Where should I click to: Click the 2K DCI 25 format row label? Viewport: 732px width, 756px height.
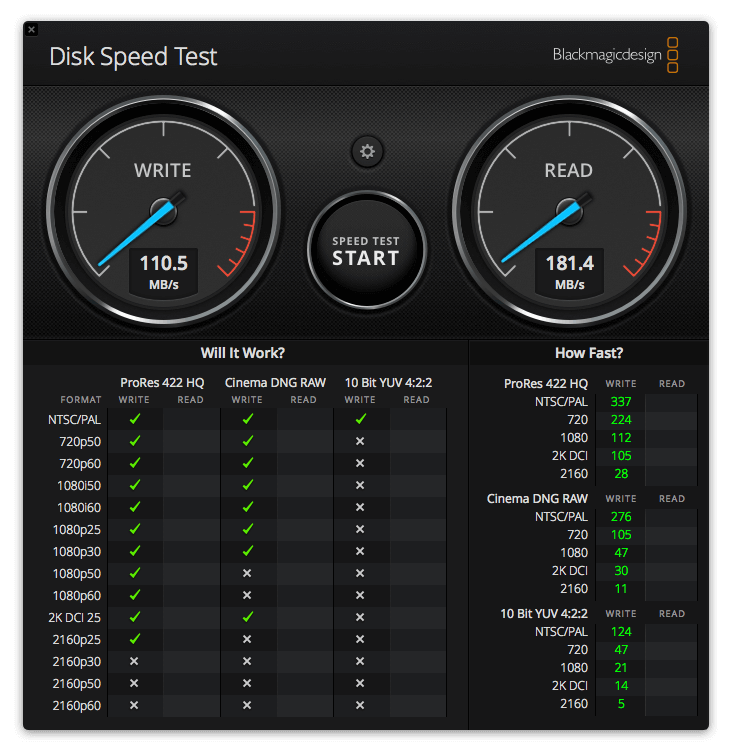[x=74, y=618]
